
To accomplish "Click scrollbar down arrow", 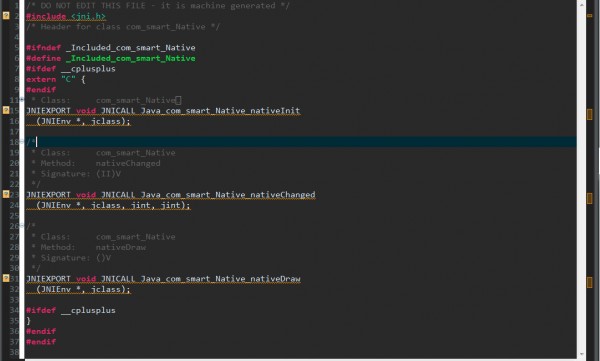I will click(x=582, y=354).
